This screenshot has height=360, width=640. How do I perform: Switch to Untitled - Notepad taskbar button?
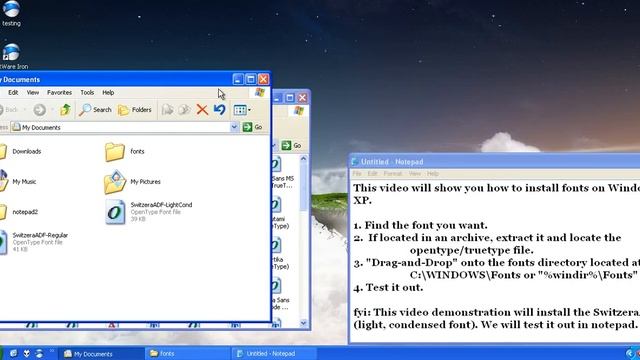point(274,353)
